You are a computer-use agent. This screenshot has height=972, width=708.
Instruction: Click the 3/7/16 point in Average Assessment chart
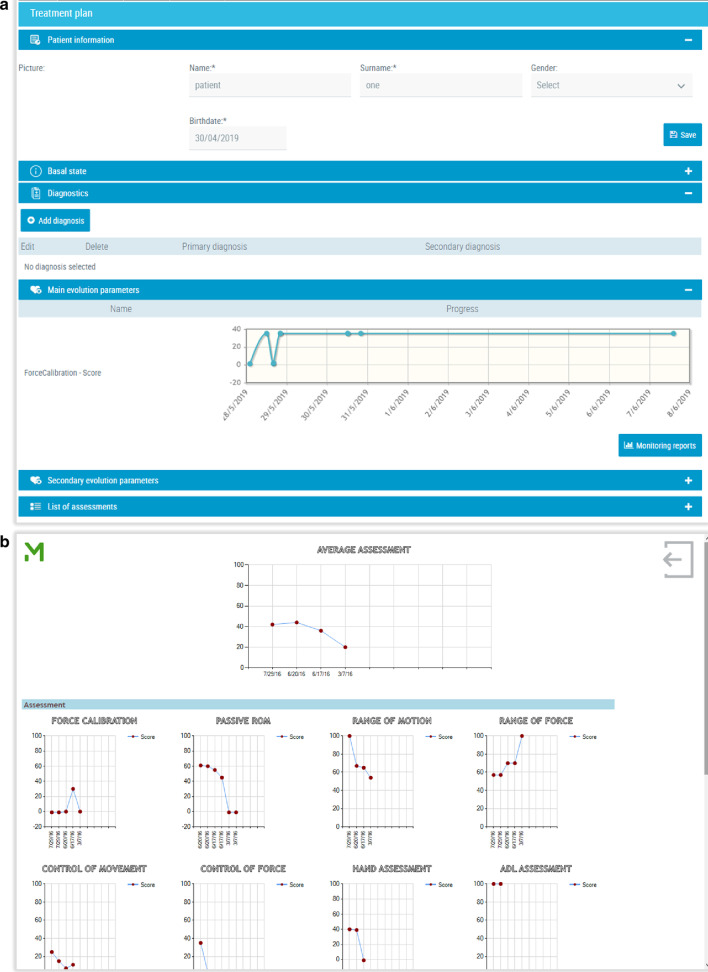(x=345, y=647)
